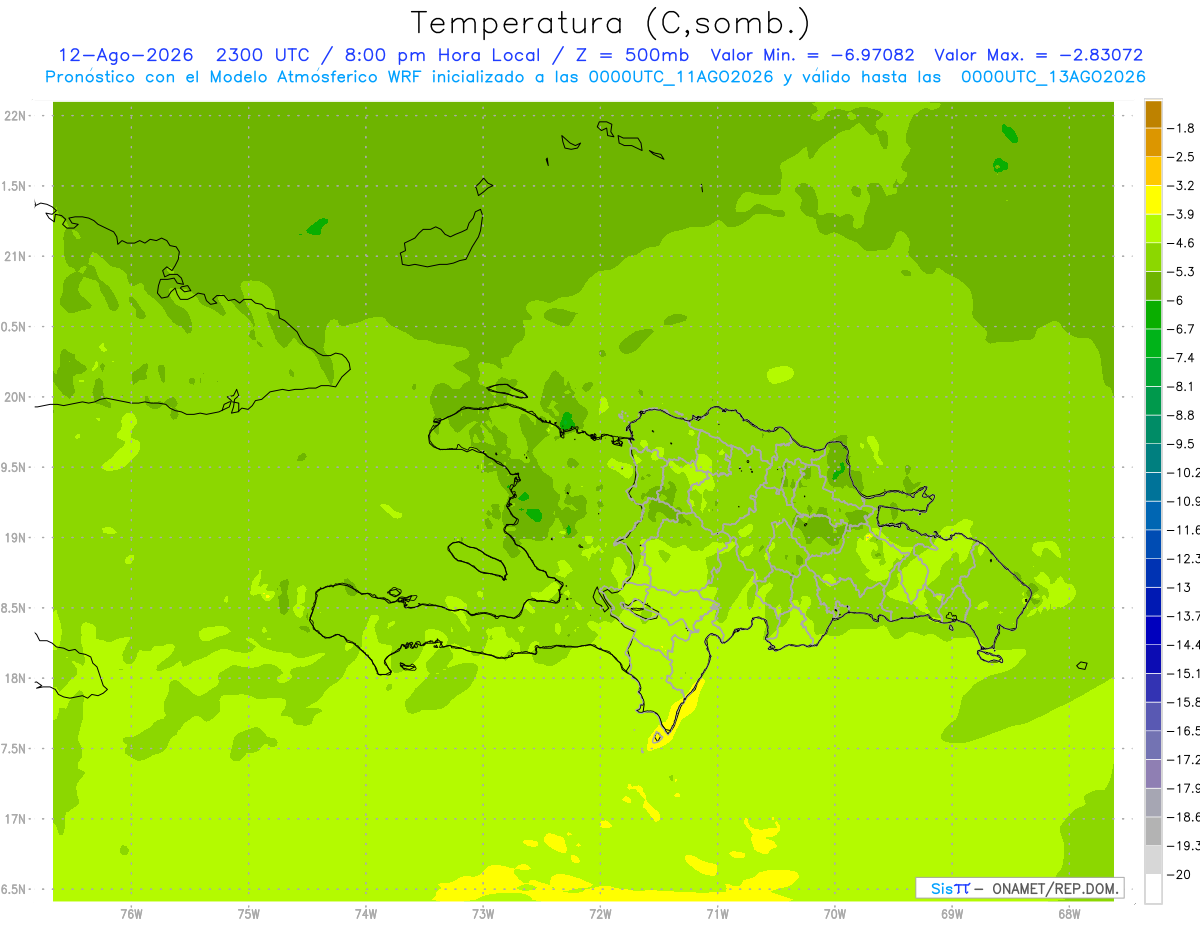Pick the orange swatch between -1.8 and -2.5
Viewport: 1200px width, 927px height.
point(1153,143)
